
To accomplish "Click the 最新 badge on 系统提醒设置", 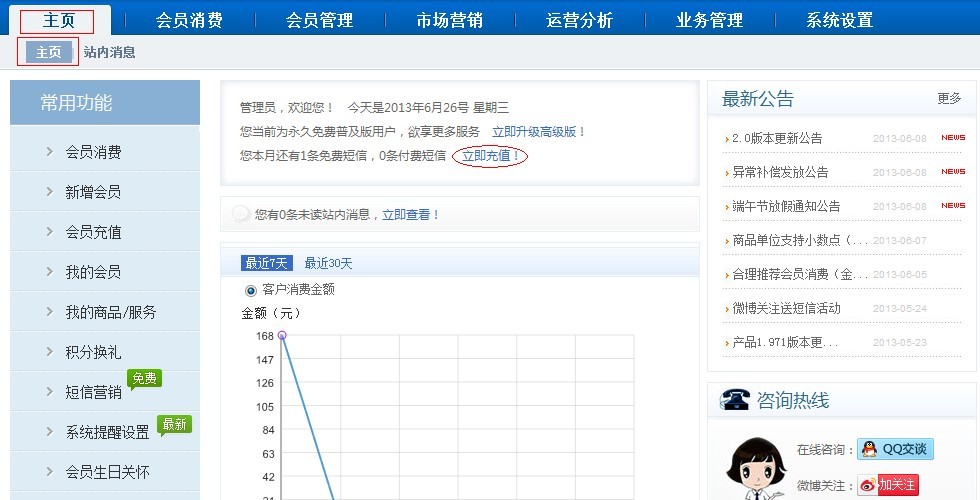I will click(x=174, y=424).
